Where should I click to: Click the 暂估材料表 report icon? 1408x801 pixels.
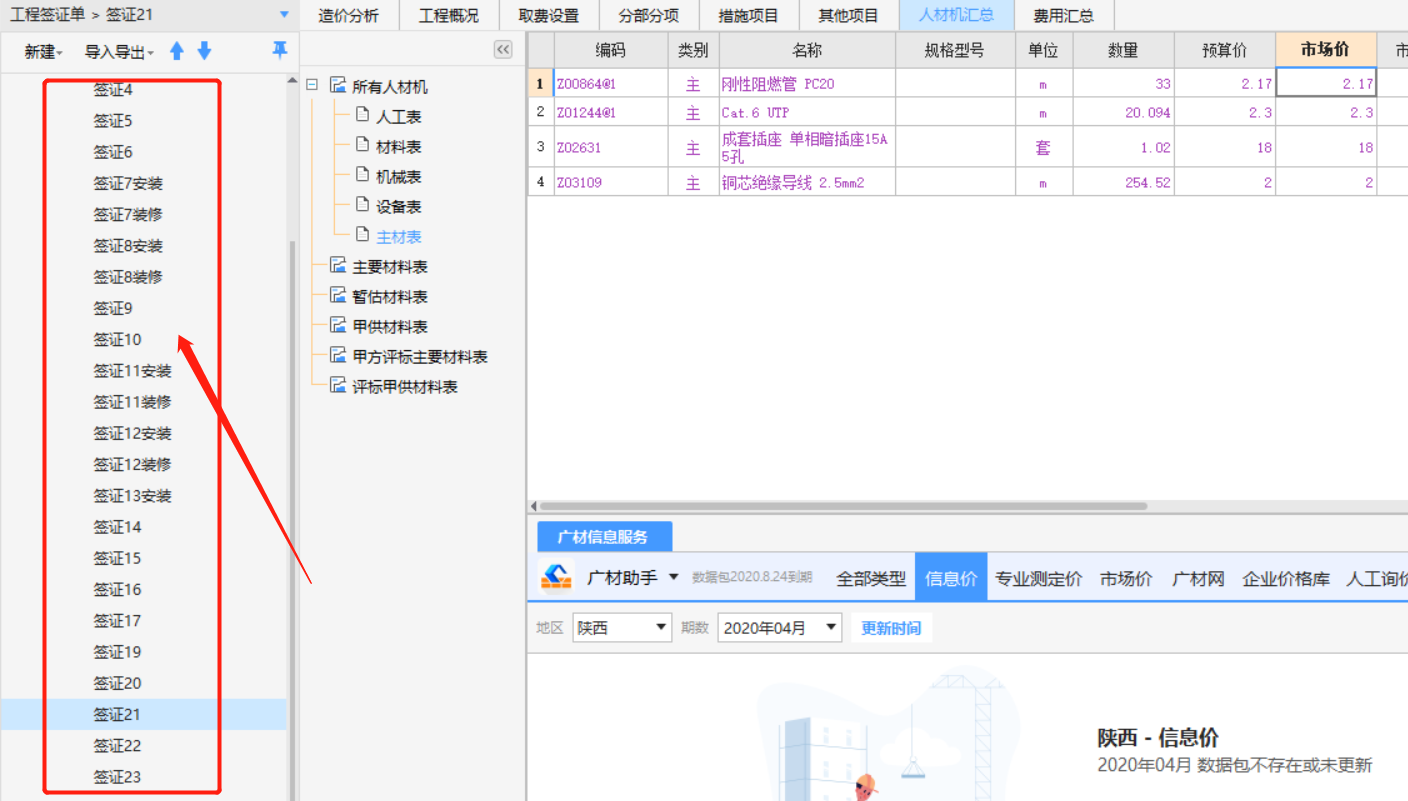(338, 296)
